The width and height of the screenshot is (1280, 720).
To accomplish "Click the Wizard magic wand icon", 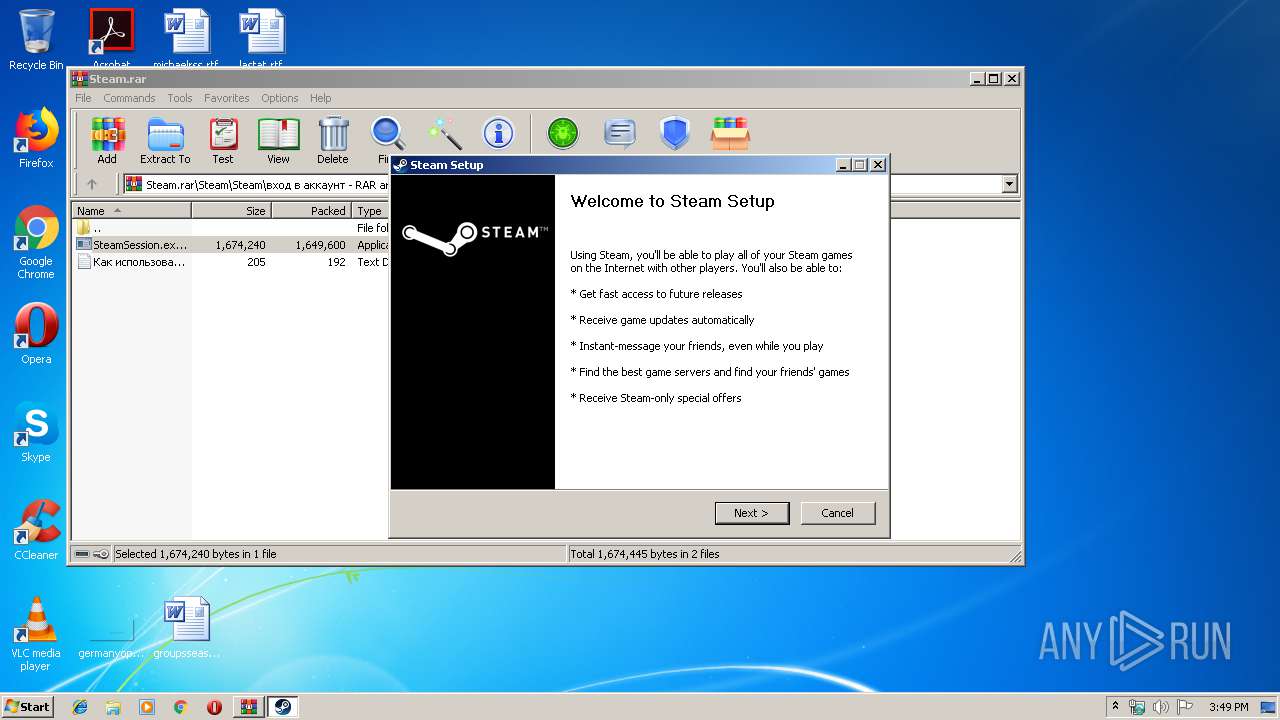I will click(444, 133).
